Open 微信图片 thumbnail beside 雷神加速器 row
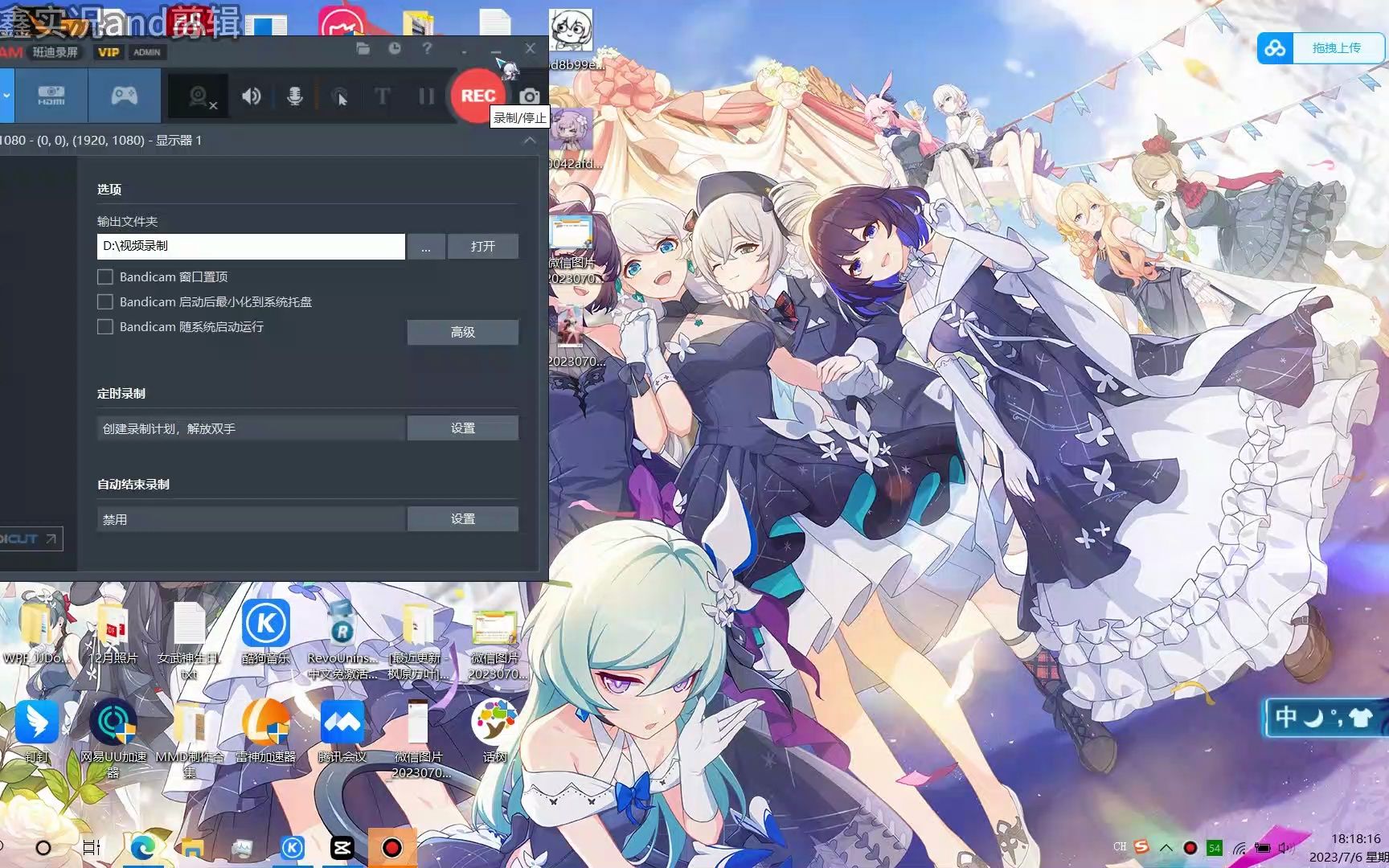1389x868 pixels. point(418,739)
